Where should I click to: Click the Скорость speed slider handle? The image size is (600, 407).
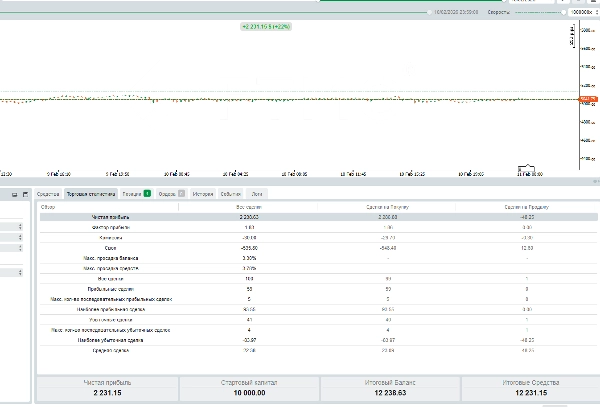coord(561,13)
